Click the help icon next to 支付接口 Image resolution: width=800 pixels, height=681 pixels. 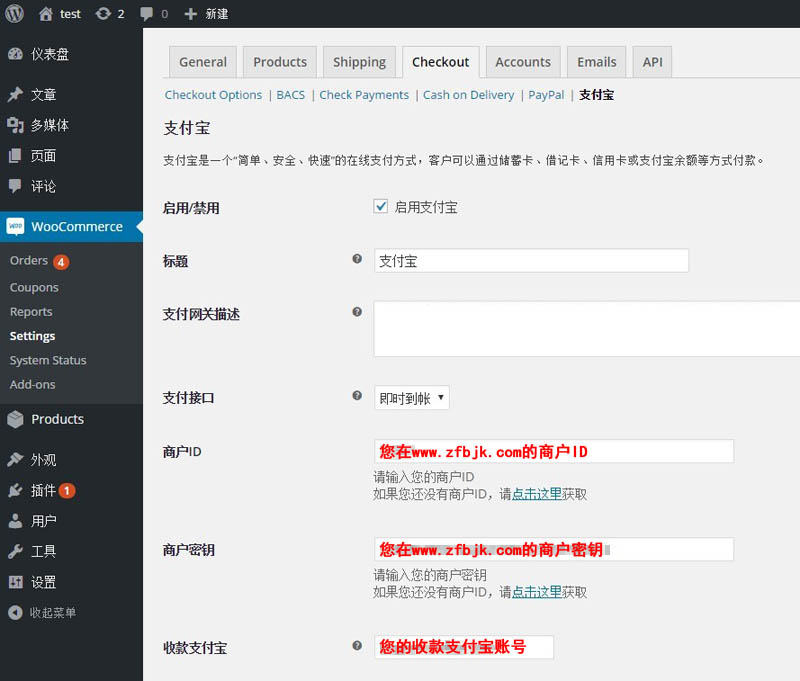357,395
